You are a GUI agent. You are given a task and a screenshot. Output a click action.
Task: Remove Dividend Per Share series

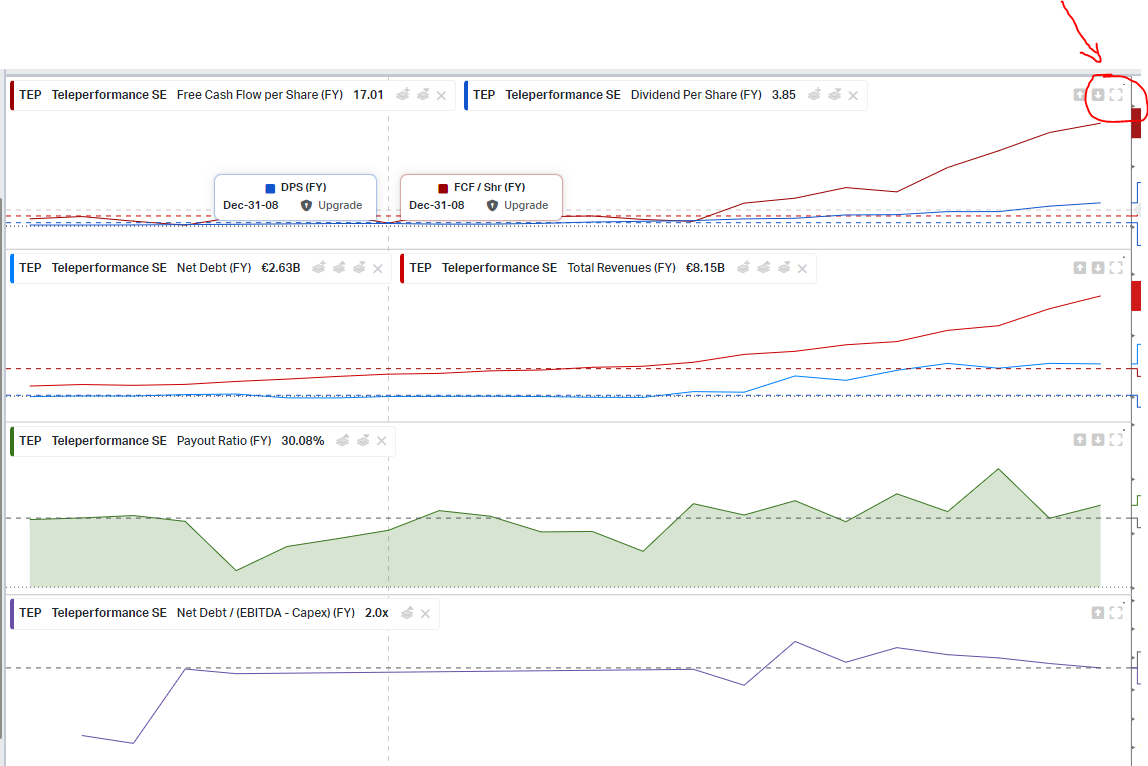click(853, 95)
